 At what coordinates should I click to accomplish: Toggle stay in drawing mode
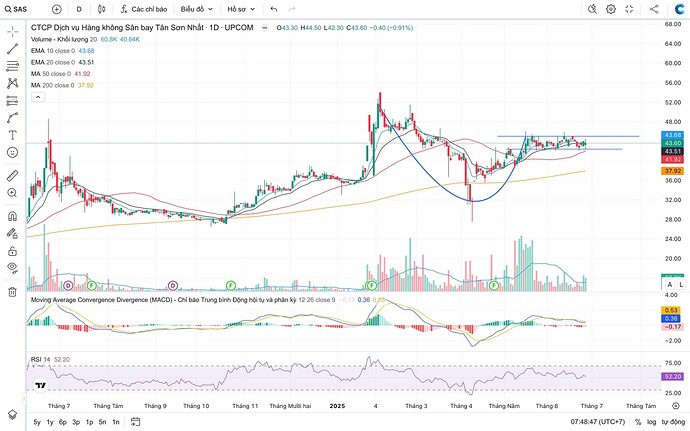tap(12, 233)
